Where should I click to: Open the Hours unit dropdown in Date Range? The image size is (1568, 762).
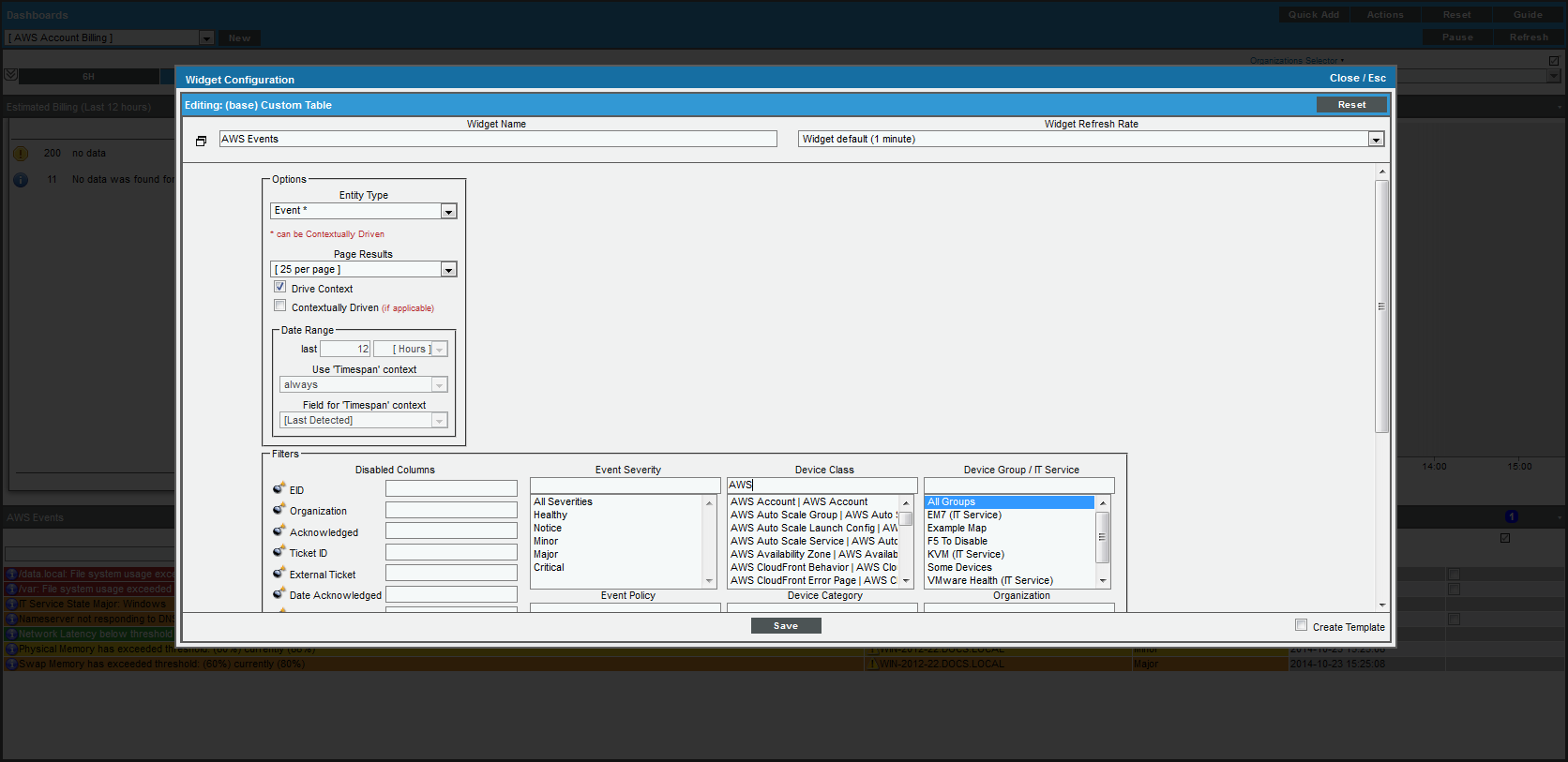pyautogui.click(x=411, y=349)
